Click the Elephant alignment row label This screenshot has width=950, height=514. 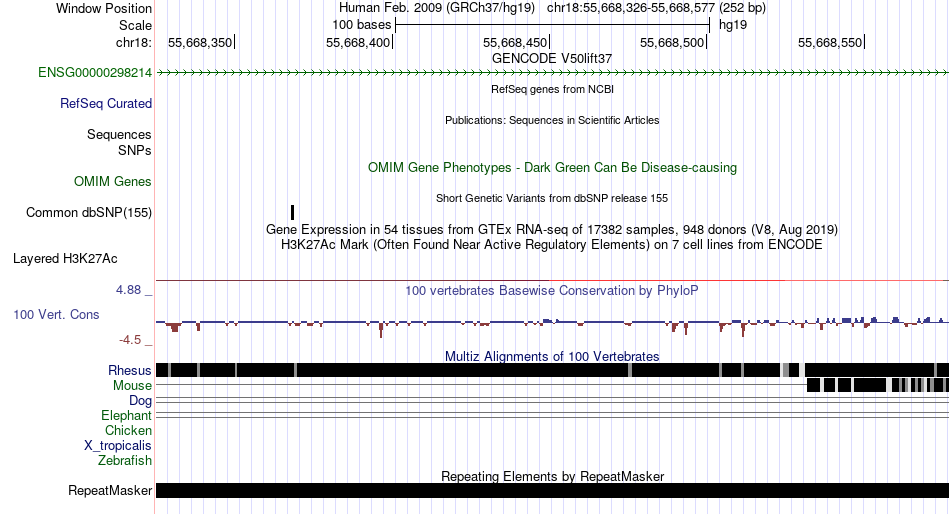(126, 416)
